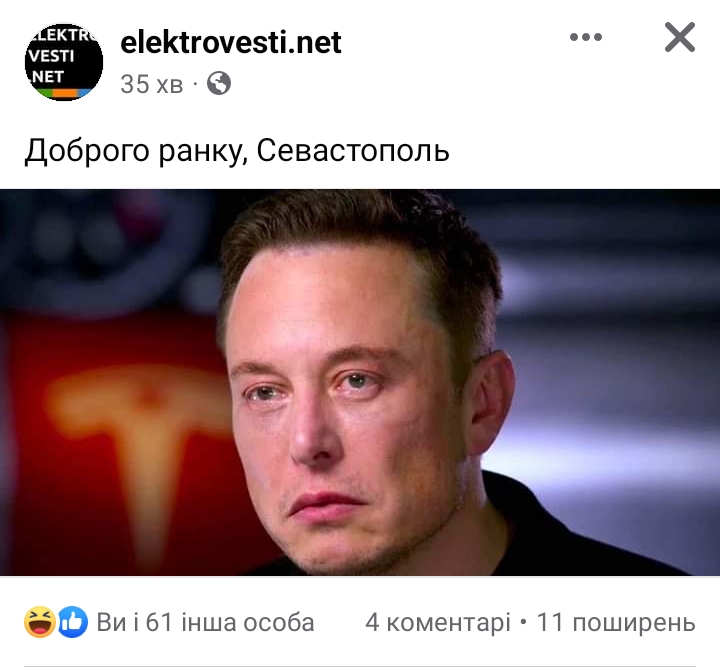Open the post photo in full view
Screen dimensions: 720x672
pyautogui.click(x=360, y=382)
